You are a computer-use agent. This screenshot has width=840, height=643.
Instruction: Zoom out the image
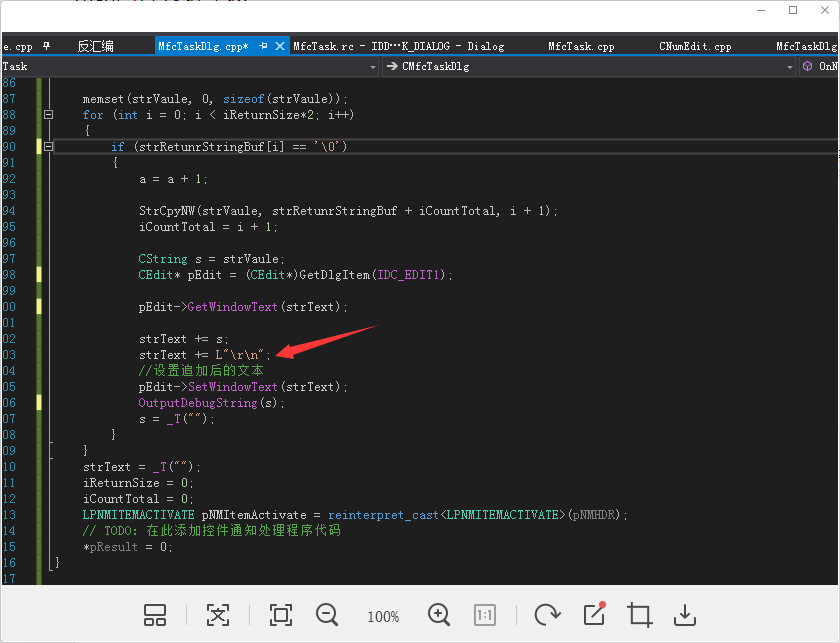(327, 615)
